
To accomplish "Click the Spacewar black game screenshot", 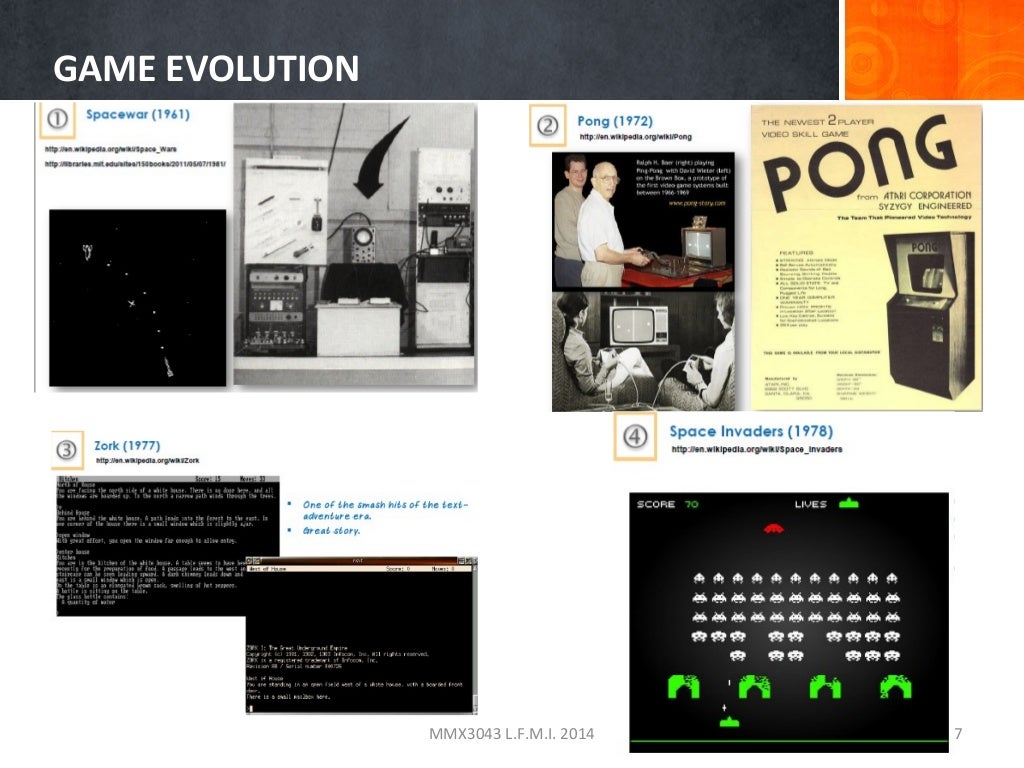I will 138,298.
